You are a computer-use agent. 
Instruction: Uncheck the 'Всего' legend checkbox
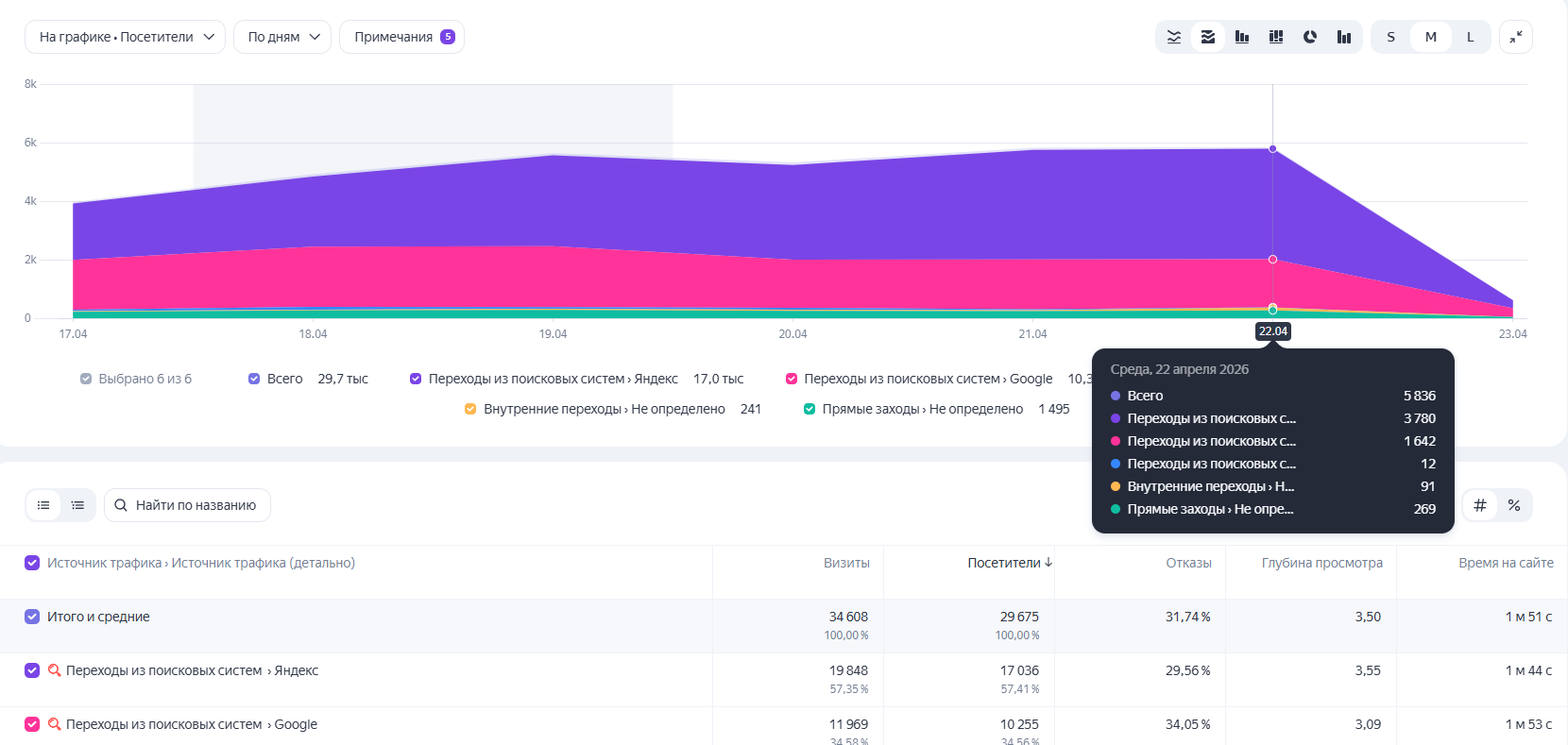point(254,379)
